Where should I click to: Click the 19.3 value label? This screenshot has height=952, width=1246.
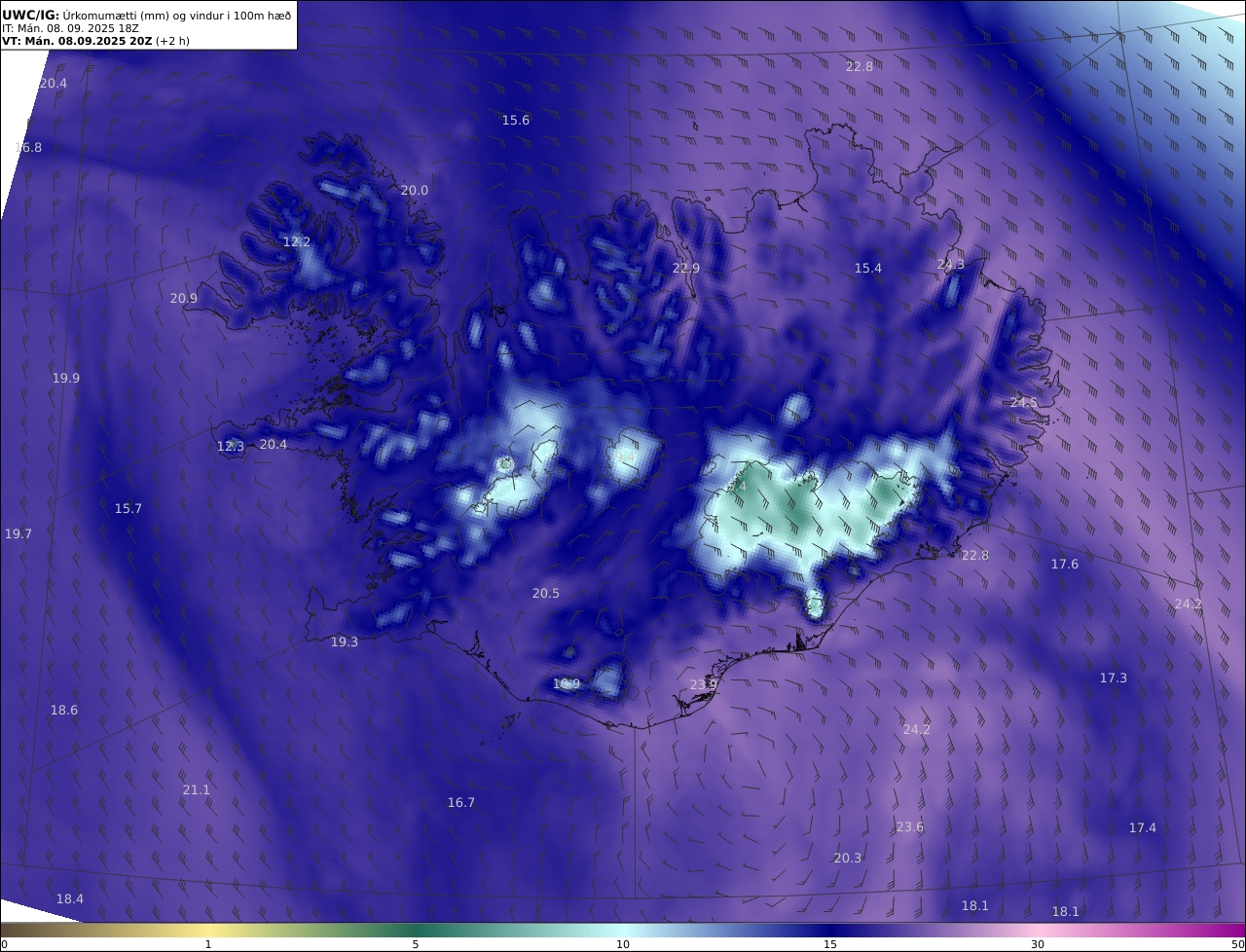coord(345,642)
